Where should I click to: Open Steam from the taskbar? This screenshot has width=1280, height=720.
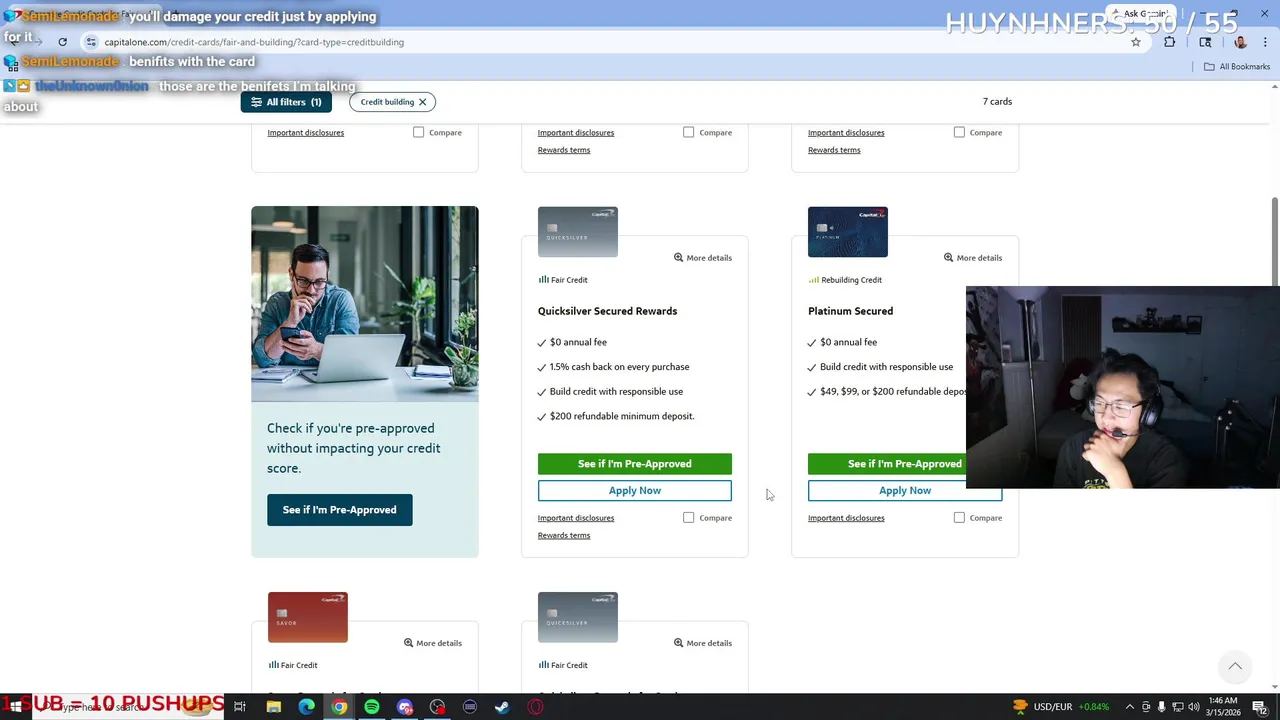tap(502, 707)
